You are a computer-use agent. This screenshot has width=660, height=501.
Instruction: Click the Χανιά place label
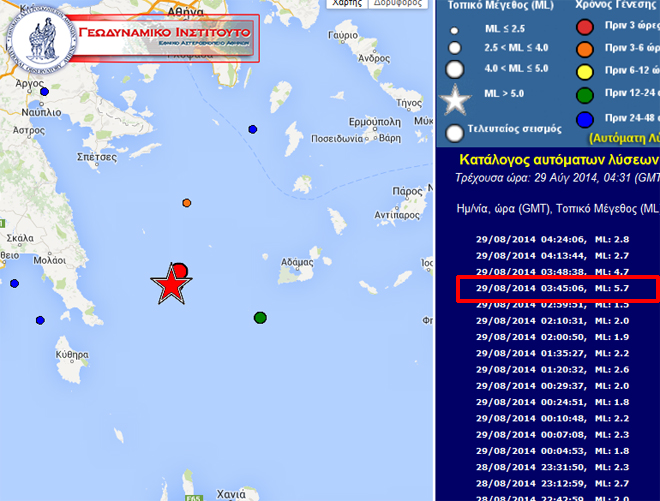click(x=231, y=494)
